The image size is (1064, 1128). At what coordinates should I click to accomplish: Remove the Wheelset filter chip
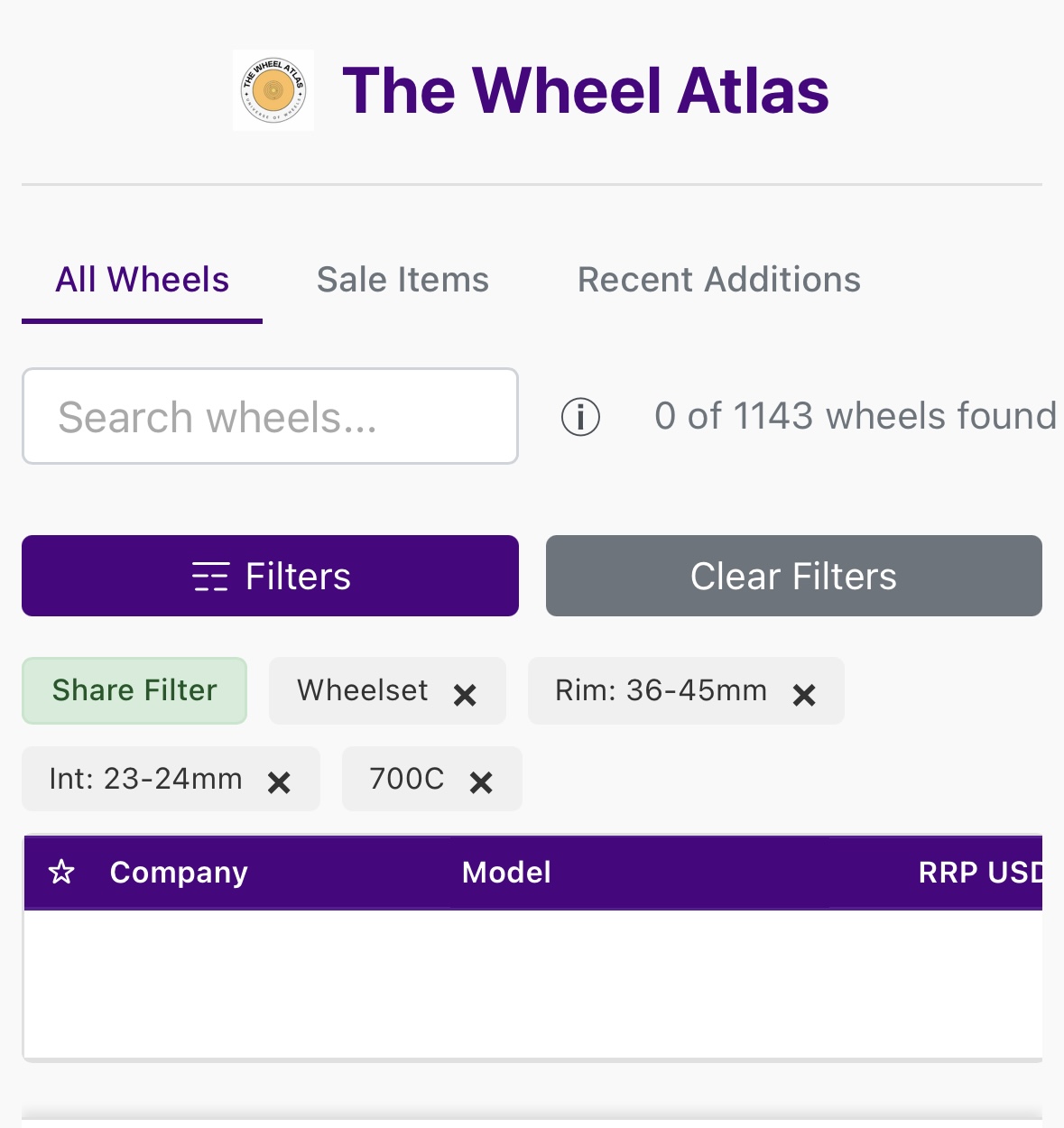coord(465,694)
